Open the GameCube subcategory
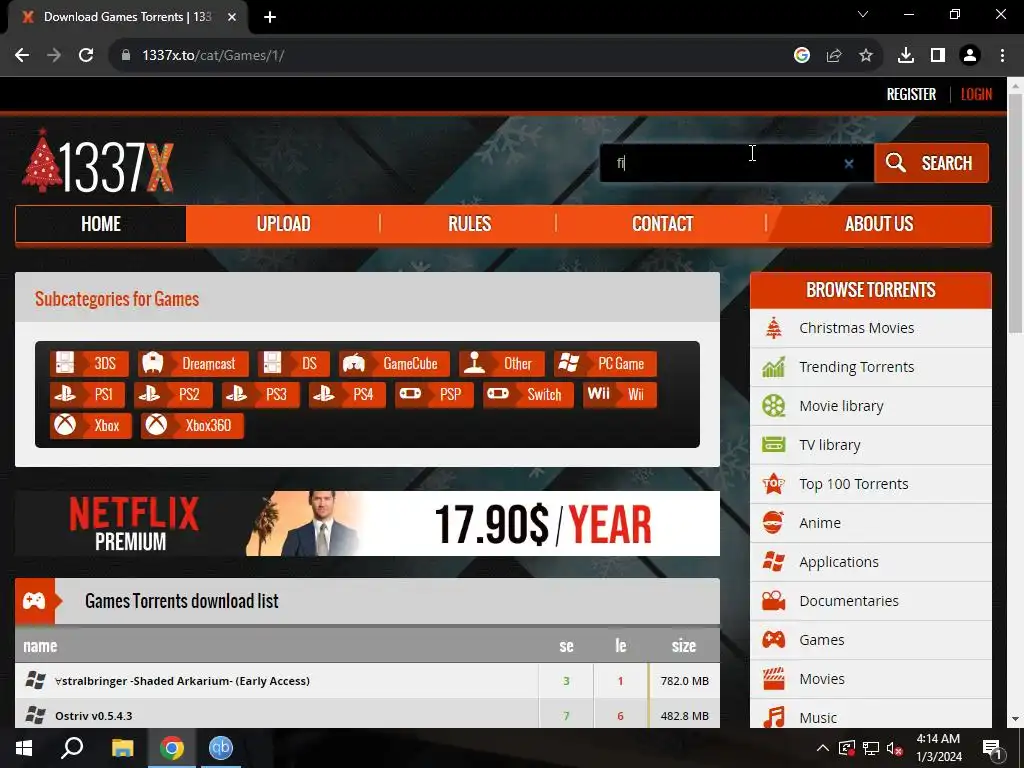This screenshot has height=768, width=1024. 394,364
